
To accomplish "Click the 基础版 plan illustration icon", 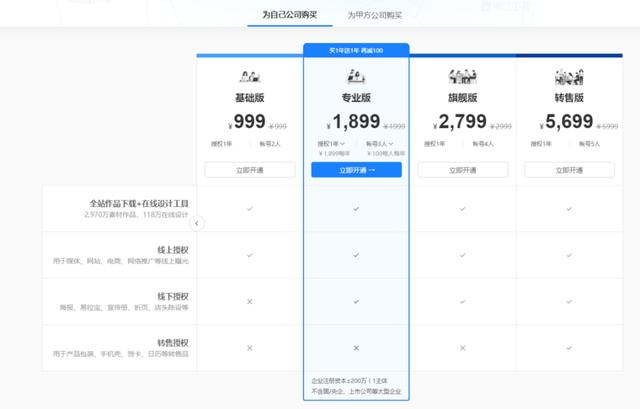I will coord(249,77).
